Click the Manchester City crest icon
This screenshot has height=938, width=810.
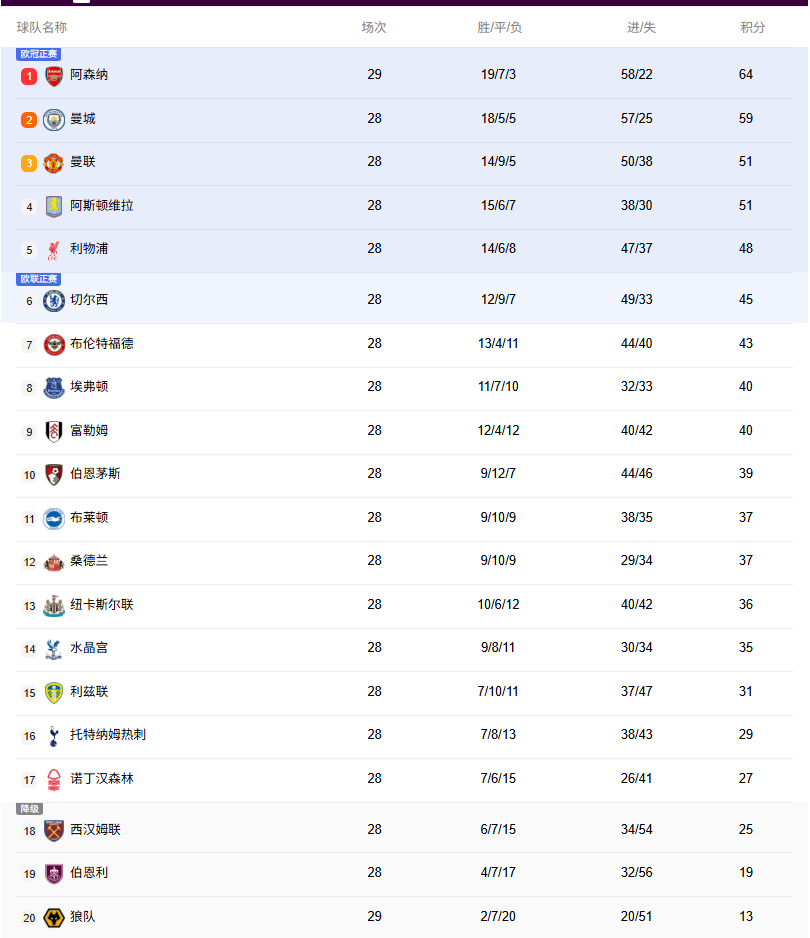(54, 120)
